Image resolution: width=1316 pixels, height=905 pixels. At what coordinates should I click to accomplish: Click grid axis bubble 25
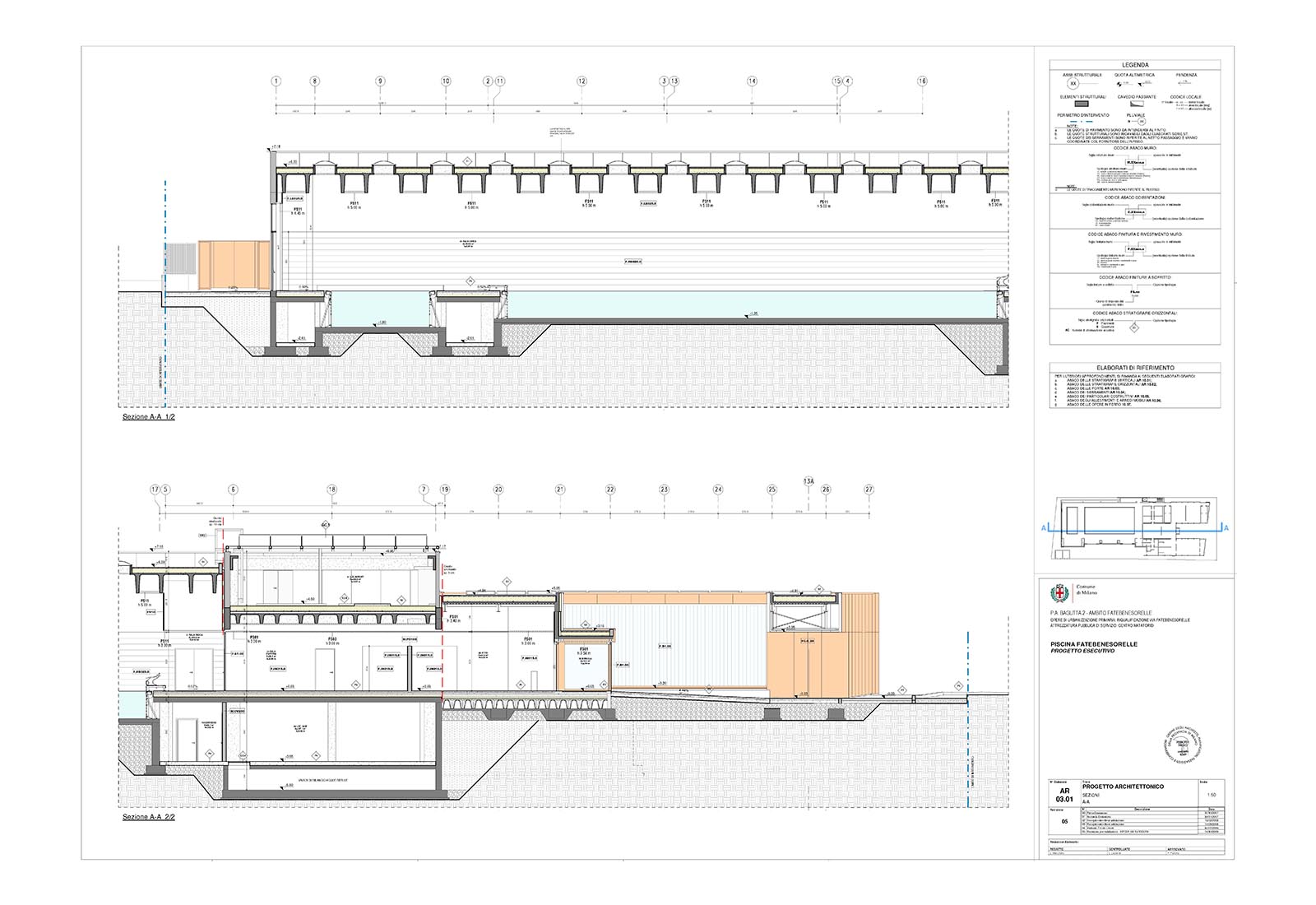click(772, 490)
